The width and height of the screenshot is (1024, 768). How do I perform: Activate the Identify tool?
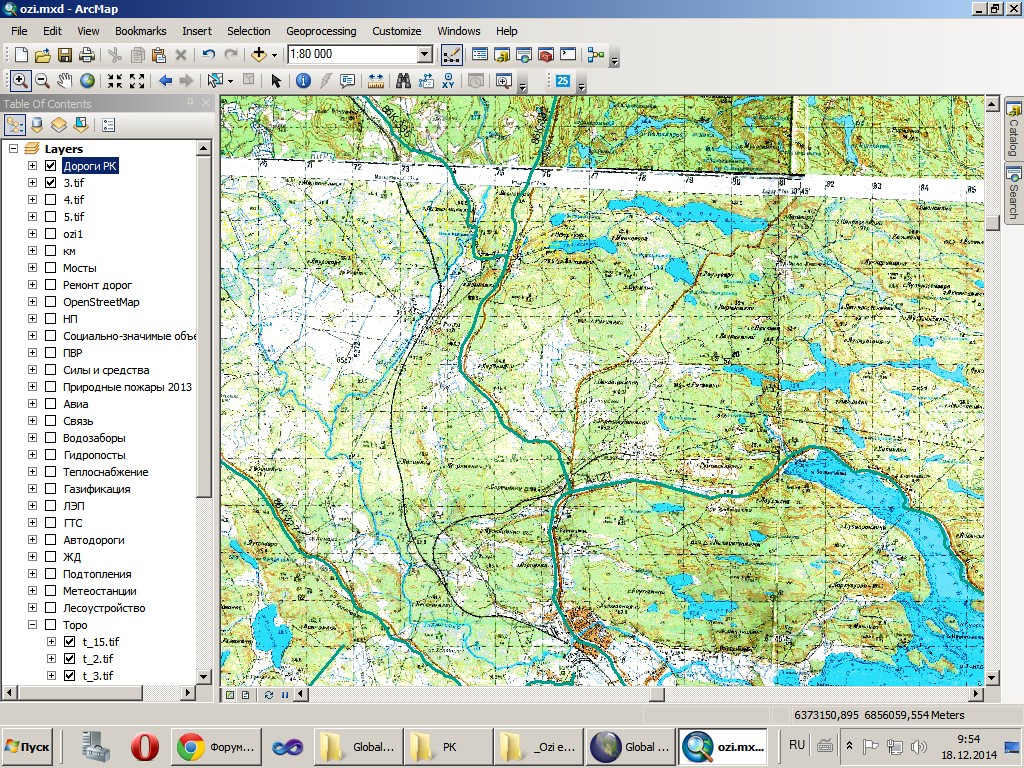302,81
